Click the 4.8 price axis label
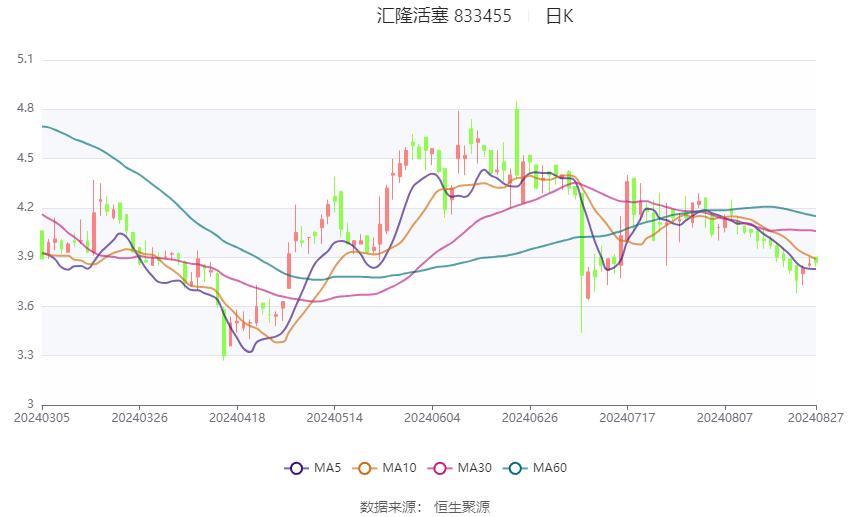The height and width of the screenshot is (517, 850). pyautogui.click(x=25, y=108)
